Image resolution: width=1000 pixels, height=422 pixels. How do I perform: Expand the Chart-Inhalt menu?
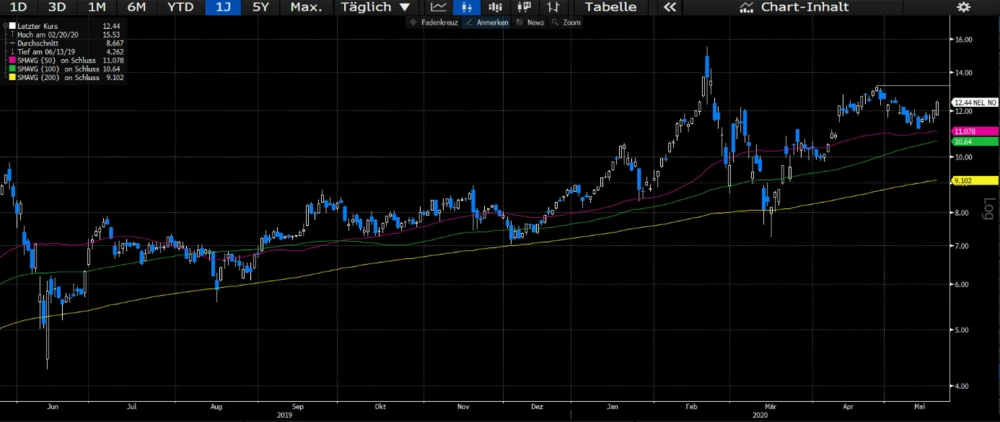(795, 7)
